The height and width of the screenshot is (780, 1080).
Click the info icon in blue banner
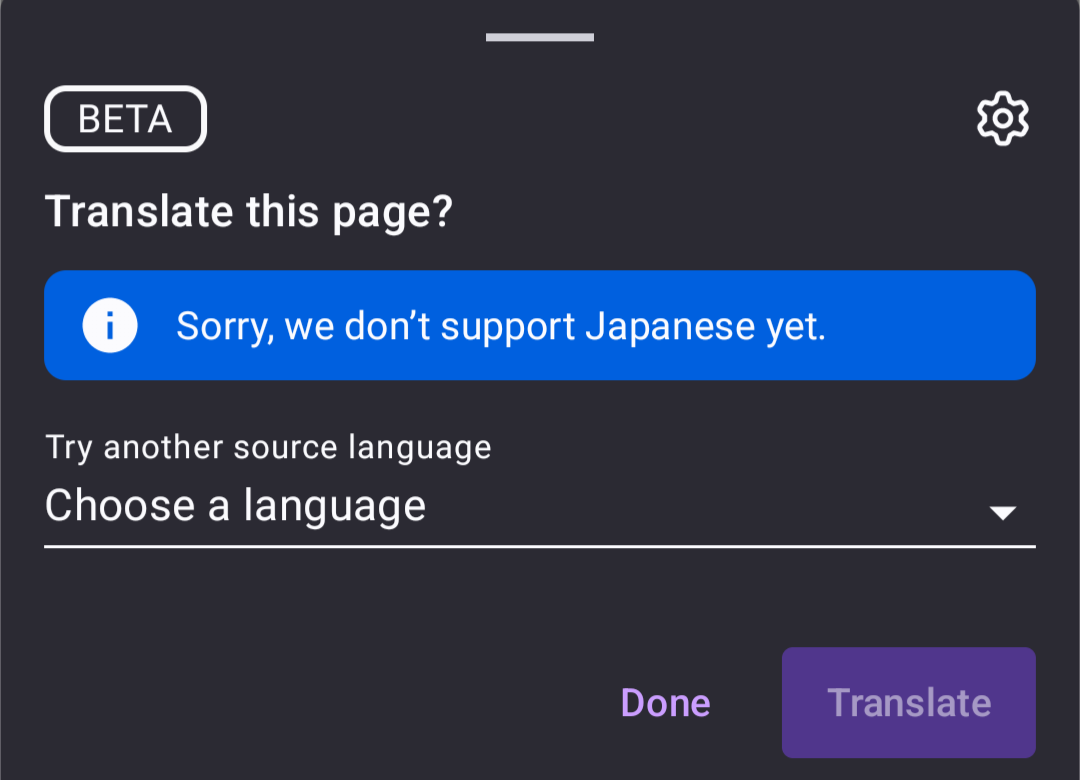pos(110,325)
